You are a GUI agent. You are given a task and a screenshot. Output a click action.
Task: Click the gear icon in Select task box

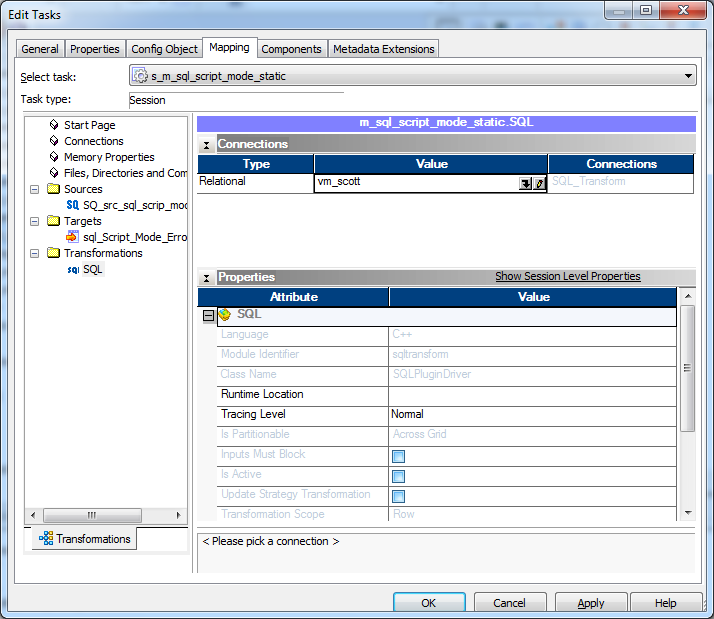pyautogui.click(x=140, y=76)
